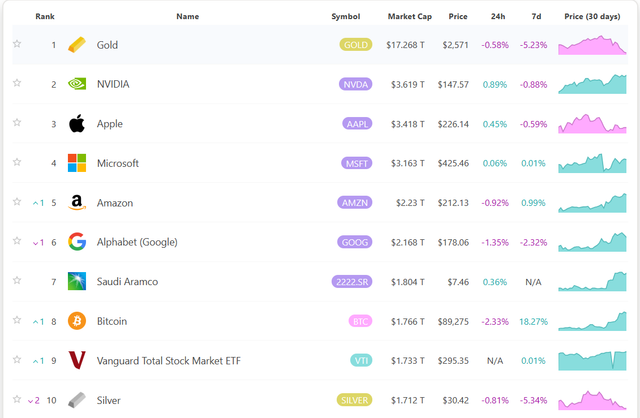This screenshot has width=640, height=418.
Task: Open the Gold asset link
Action: (107, 45)
